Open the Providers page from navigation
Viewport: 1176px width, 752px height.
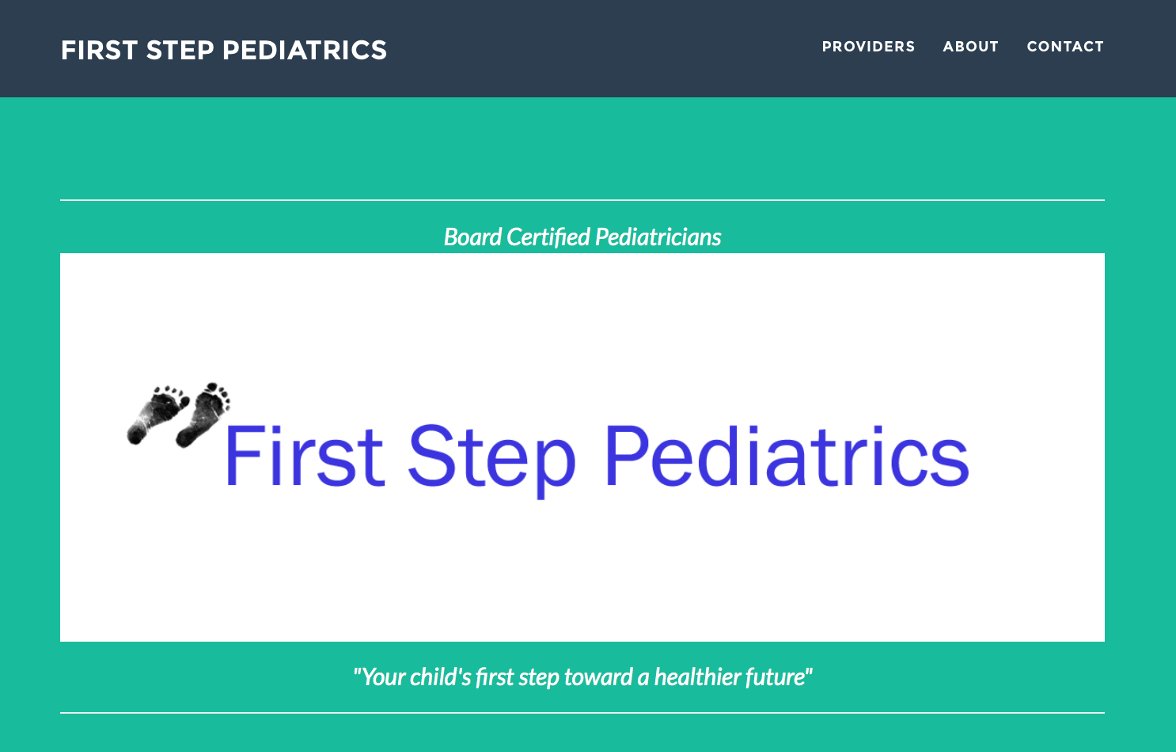(868, 46)
